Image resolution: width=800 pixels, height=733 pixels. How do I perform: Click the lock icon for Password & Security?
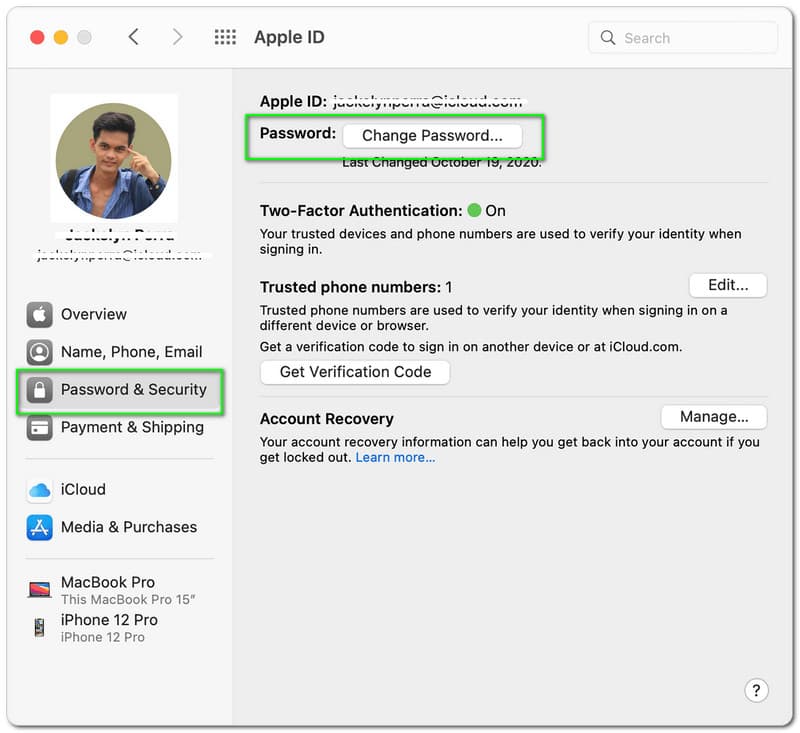[39, 390]
